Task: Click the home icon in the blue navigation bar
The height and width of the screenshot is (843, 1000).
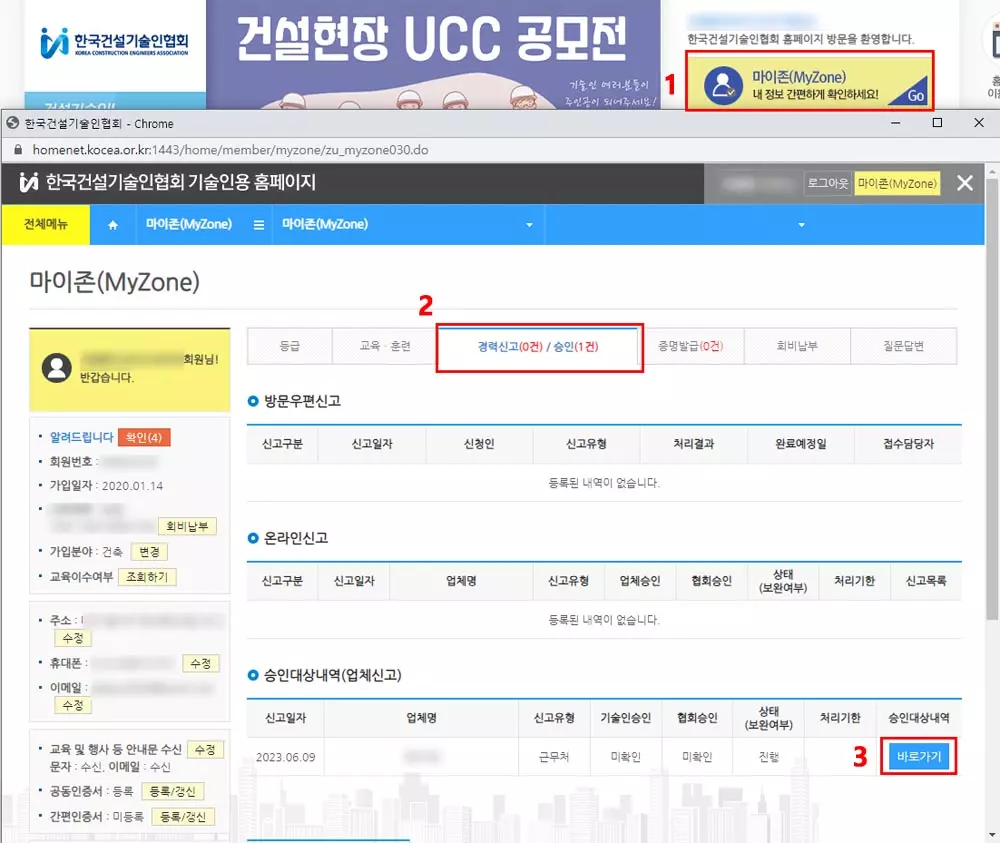Action: (112, 224)
